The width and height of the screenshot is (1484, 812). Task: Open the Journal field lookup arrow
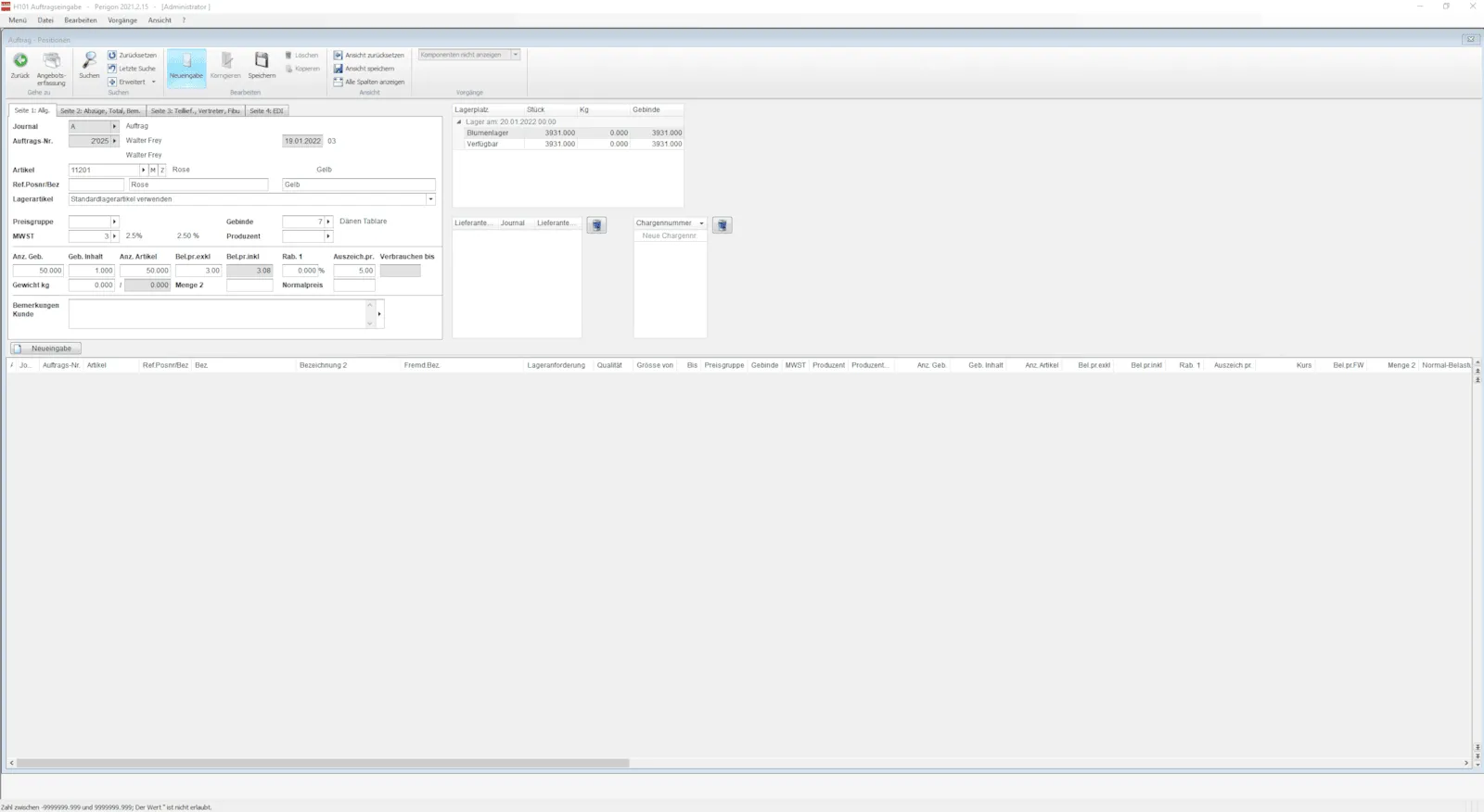tap(115, 126)
